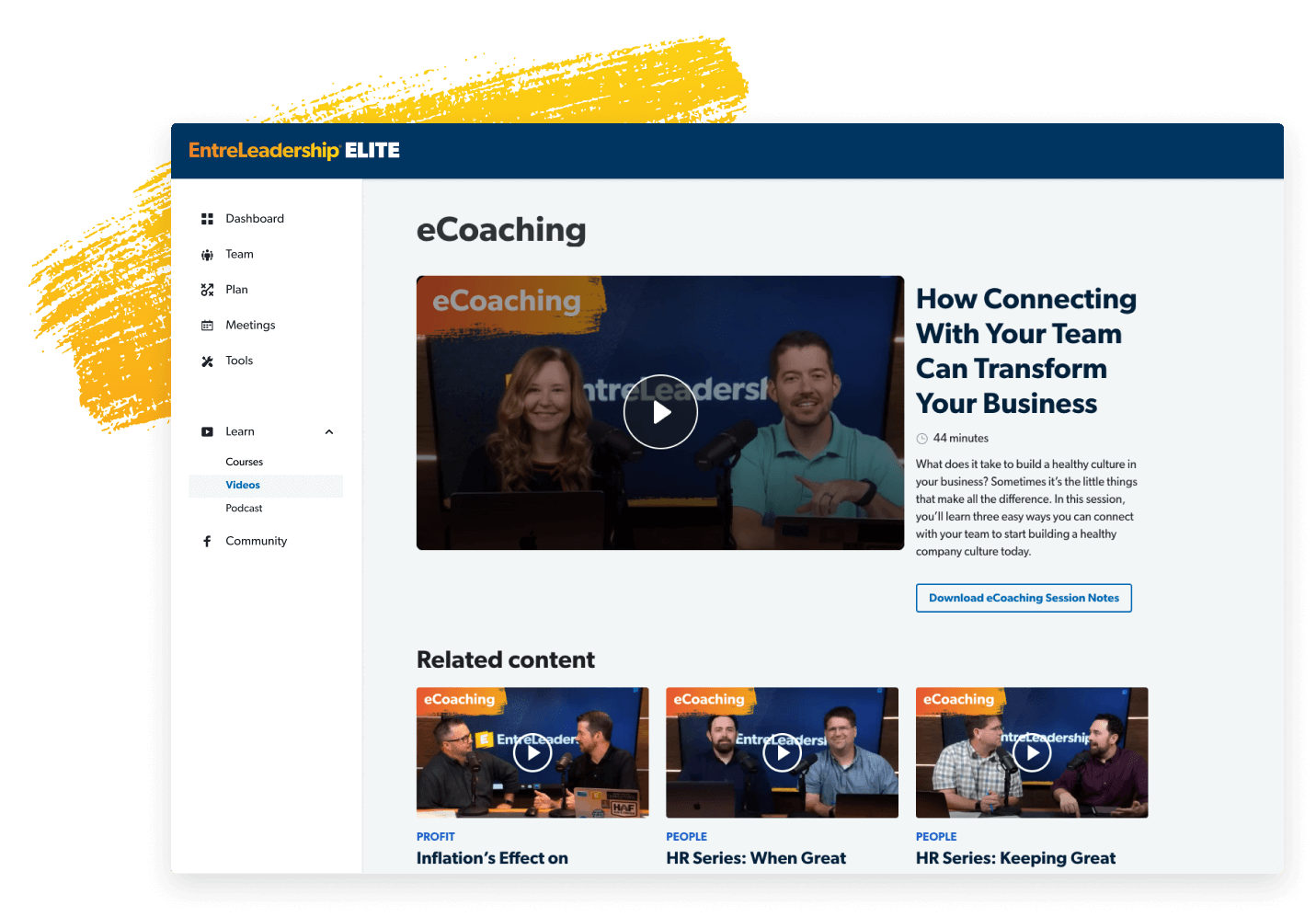Open Podcast under Learn
Screen dimensions: 1316x917
tap(244, 509)
